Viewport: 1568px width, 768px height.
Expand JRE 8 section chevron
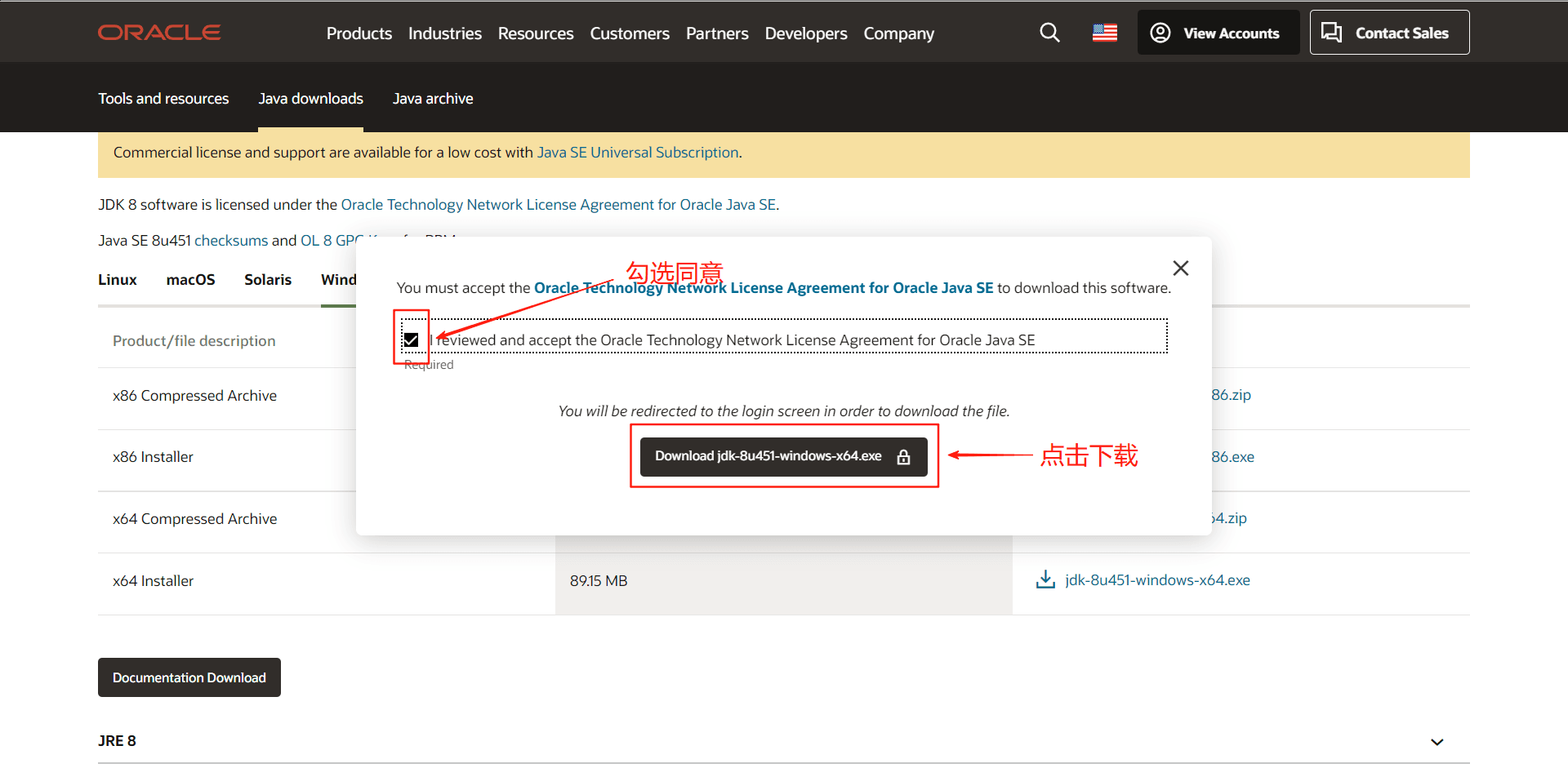(x=1437, y=742)
